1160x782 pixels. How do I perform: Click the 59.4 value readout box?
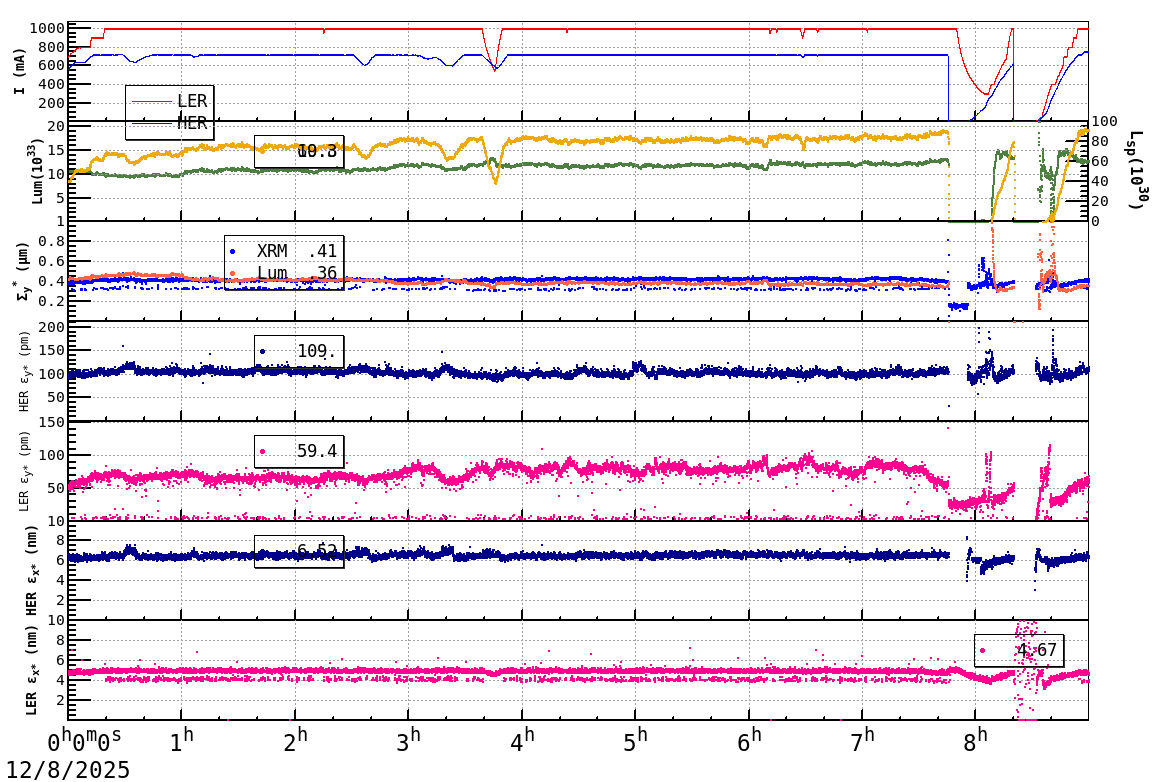(x=300, y=452)
